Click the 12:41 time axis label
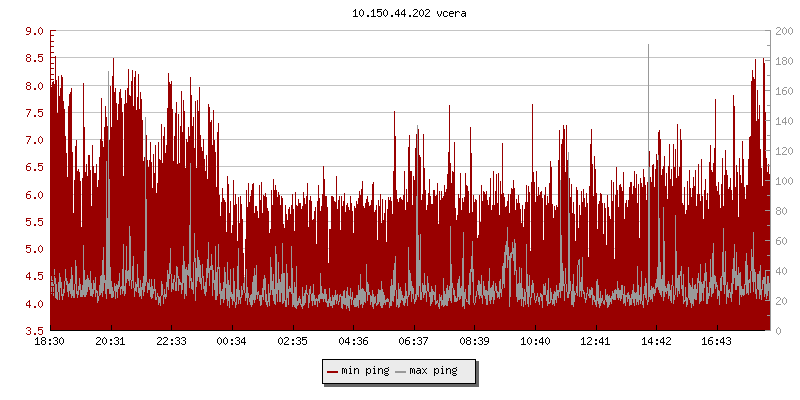 tap(595, 342)
